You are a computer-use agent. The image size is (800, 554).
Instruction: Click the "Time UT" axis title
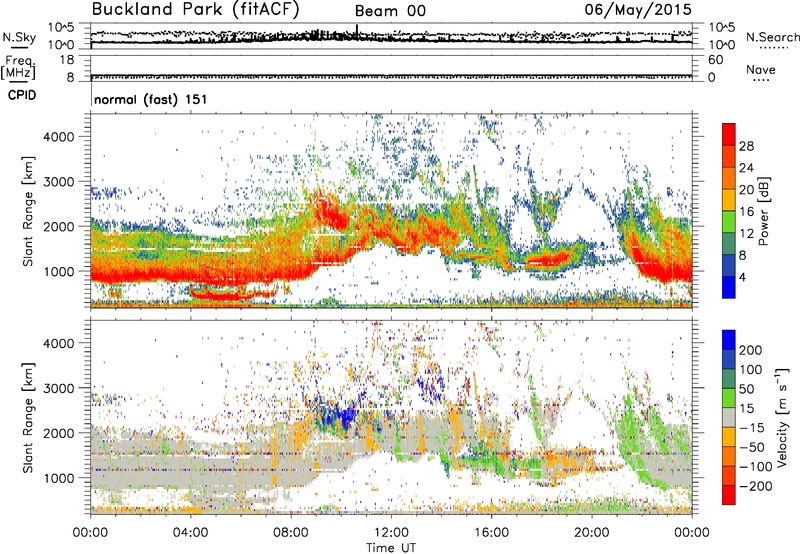[391, 548]
